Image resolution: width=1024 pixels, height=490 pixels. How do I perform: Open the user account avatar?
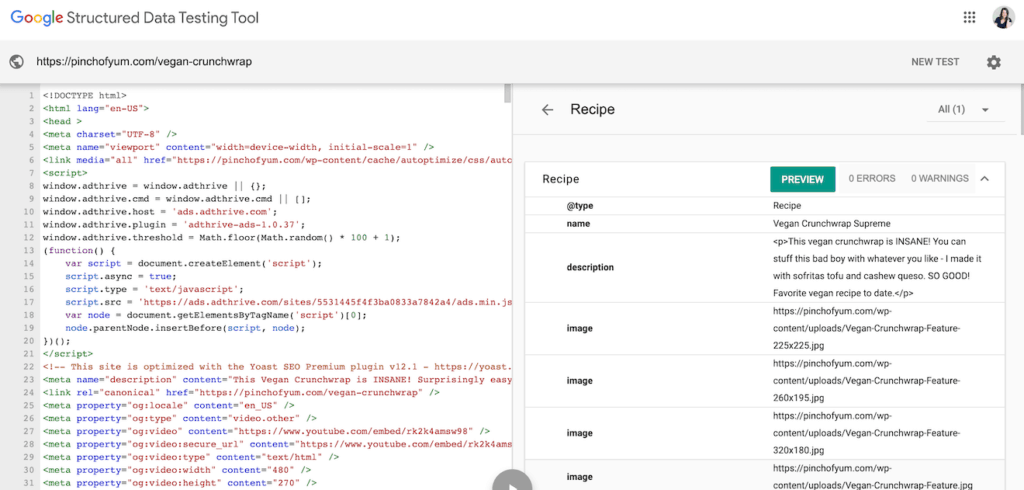(x=1002, y=18)
